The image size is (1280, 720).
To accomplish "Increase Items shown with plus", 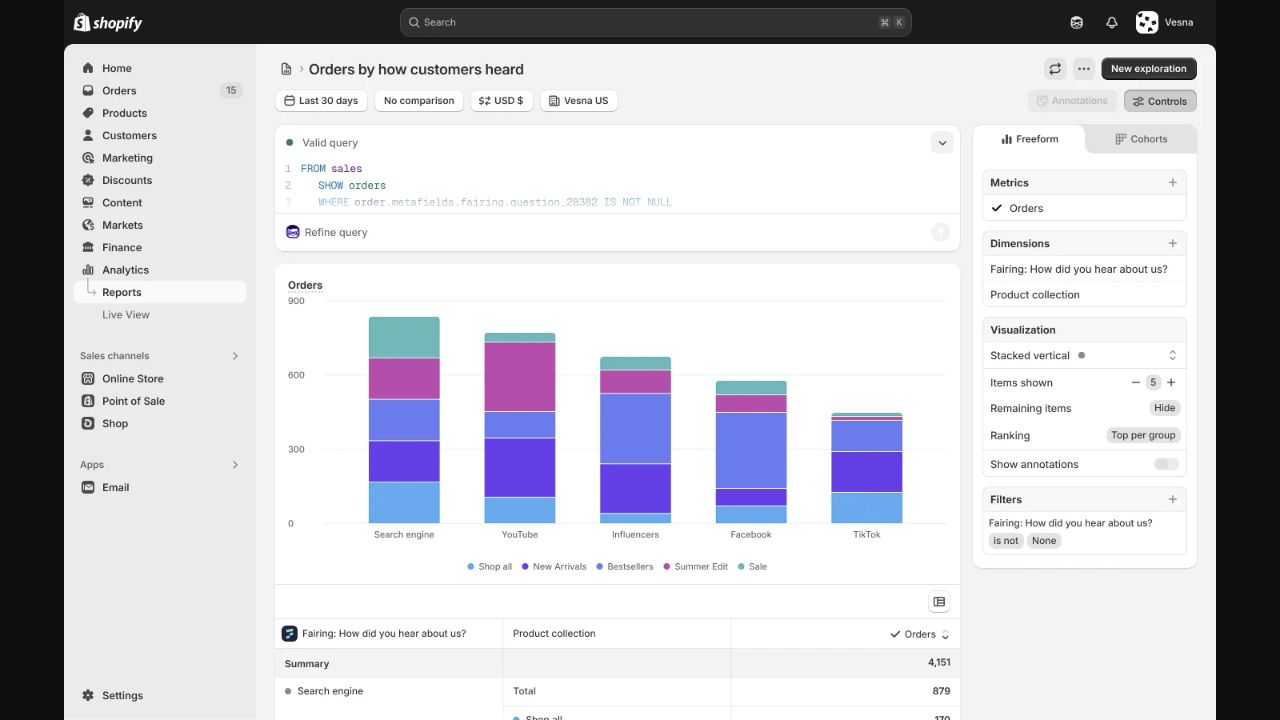I will (1171, 382).
